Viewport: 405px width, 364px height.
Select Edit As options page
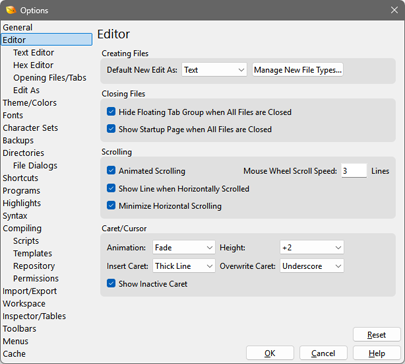(x=26, y=90)
